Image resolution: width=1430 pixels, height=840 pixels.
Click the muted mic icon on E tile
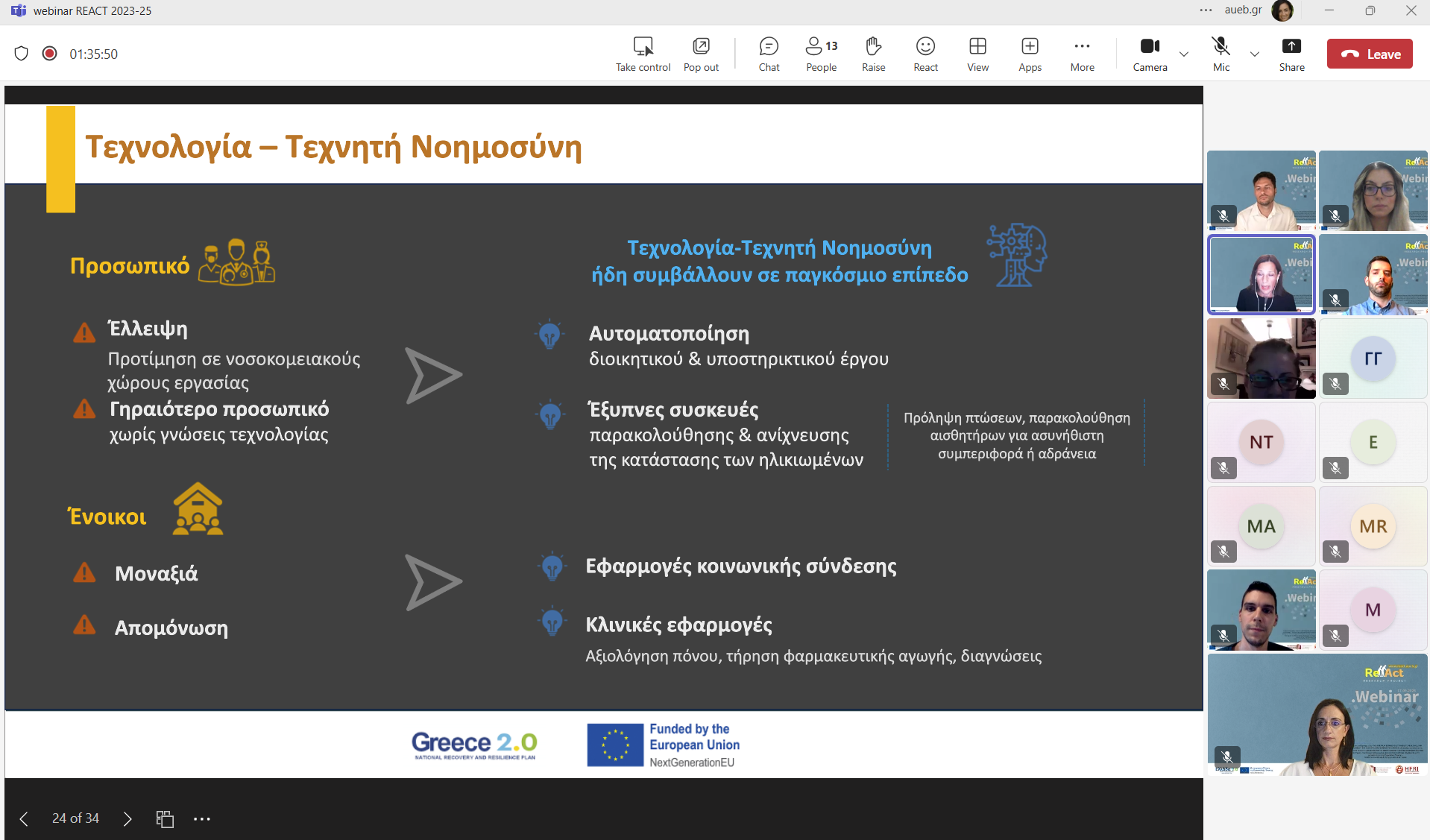coord(1335,468)
